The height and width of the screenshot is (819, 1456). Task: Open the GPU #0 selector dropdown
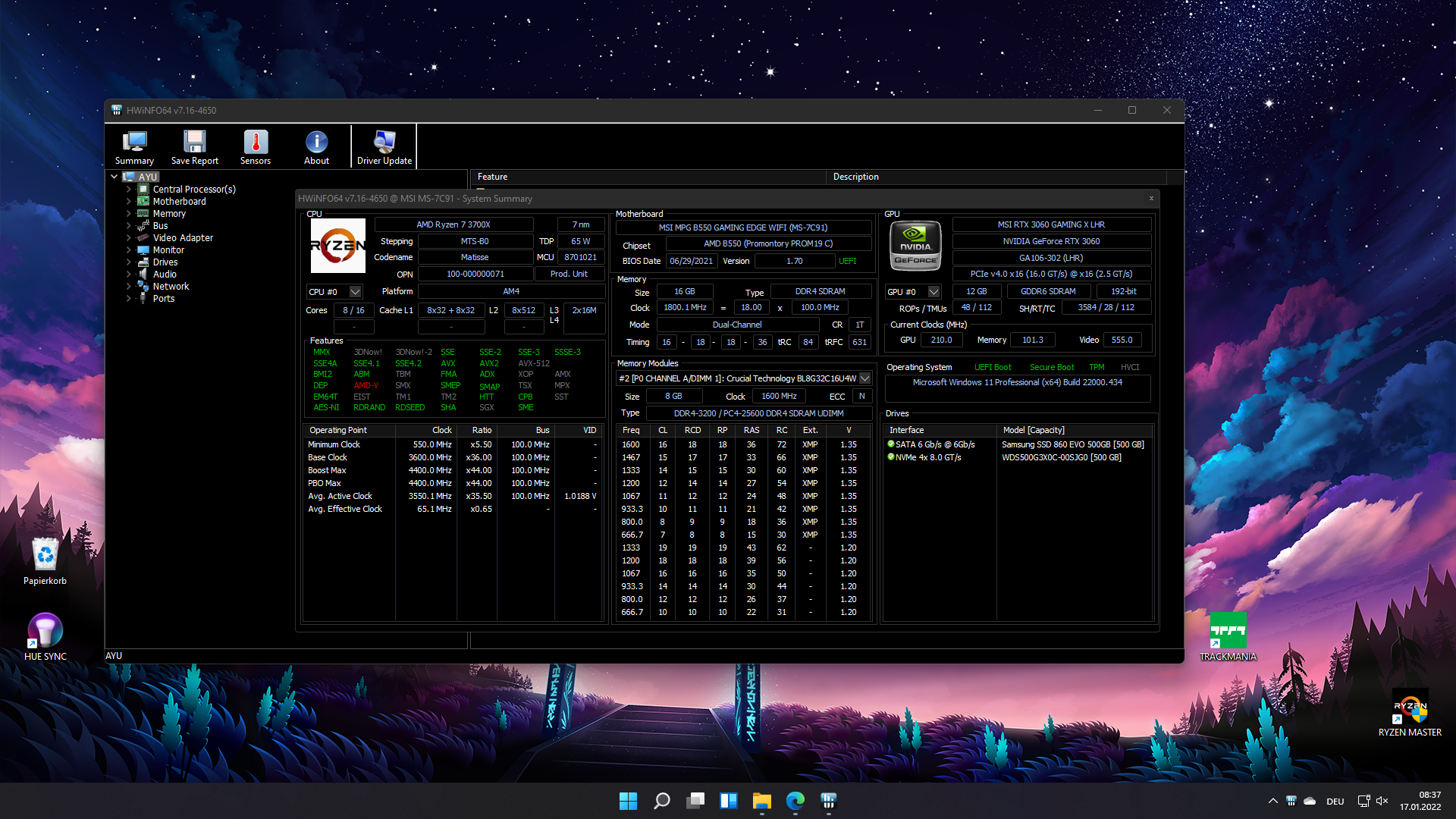[x=934, y=292]
